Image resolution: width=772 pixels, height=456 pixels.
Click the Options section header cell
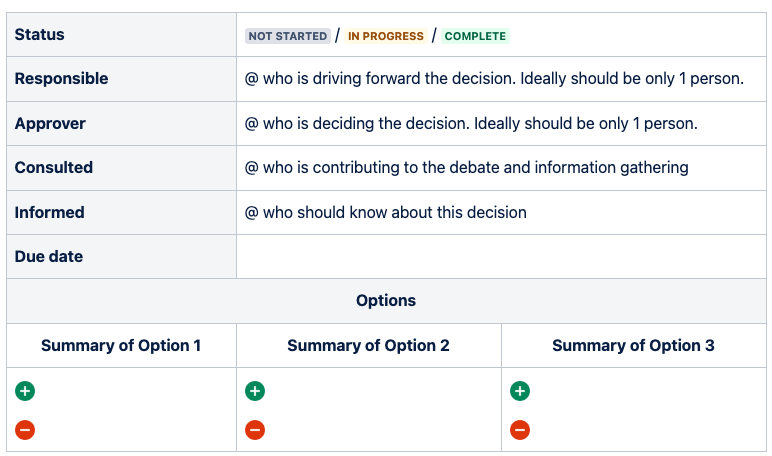tap(386, 301)
